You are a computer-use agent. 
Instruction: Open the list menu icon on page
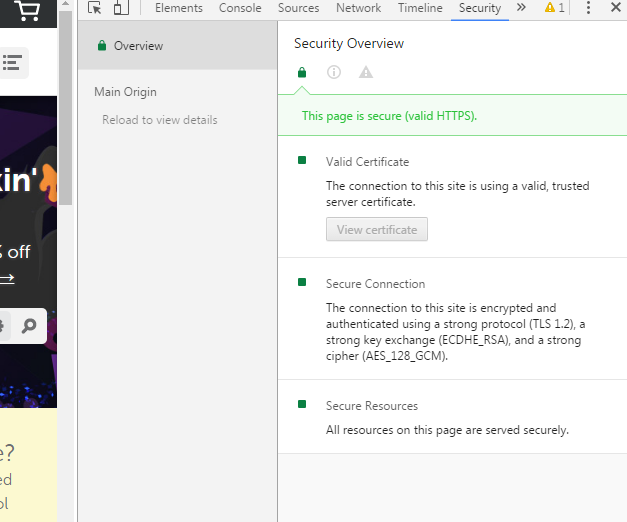coord(12,63)
